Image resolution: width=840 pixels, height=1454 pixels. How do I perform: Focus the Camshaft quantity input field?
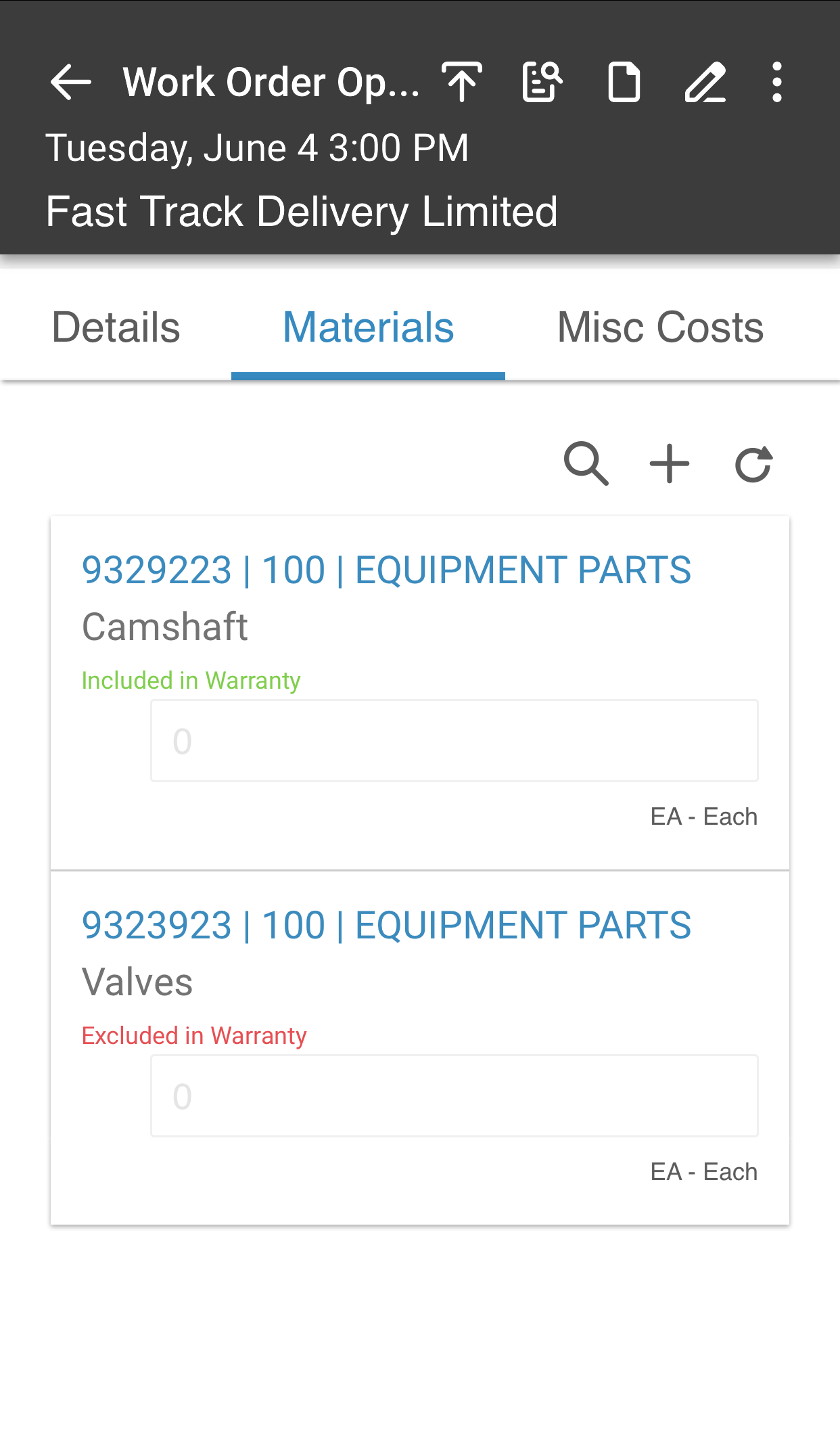454,741
